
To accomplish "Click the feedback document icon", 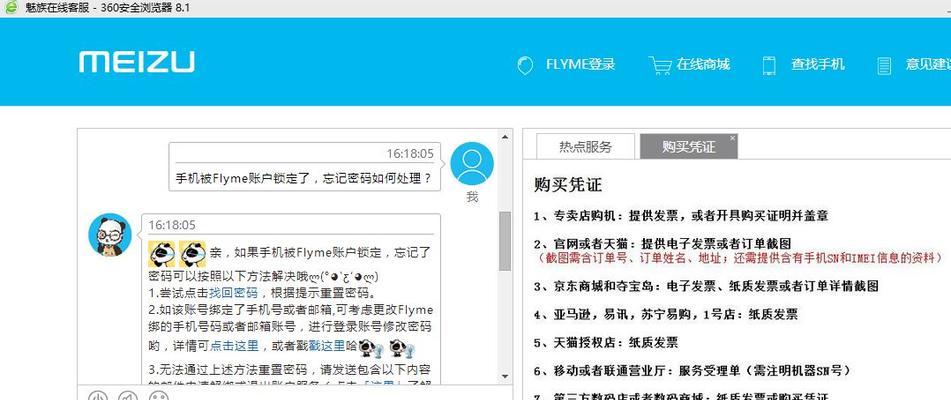I will [884, 65].
